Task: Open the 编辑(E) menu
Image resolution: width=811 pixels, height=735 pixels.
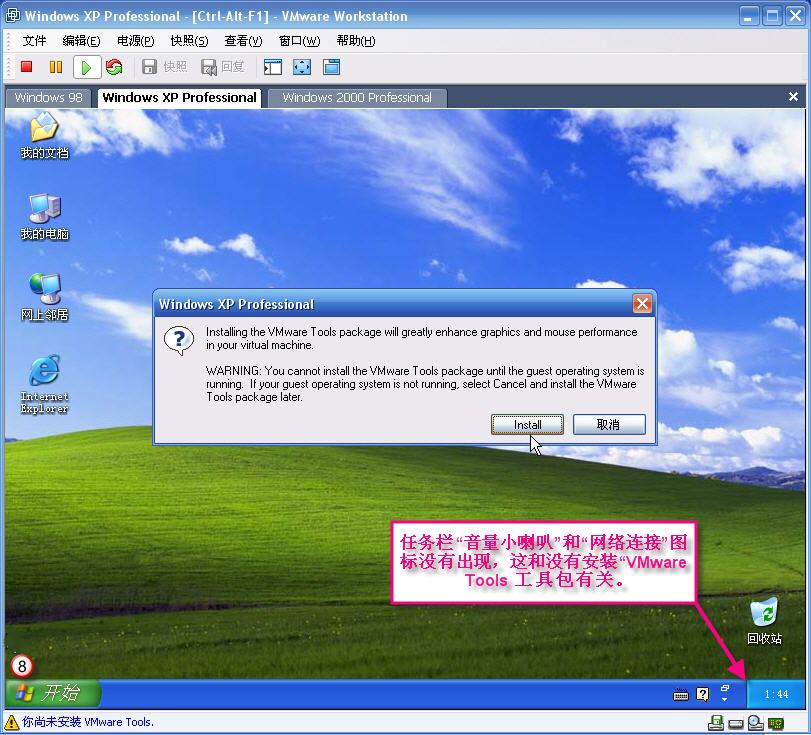Action: [x=81, y=41]
